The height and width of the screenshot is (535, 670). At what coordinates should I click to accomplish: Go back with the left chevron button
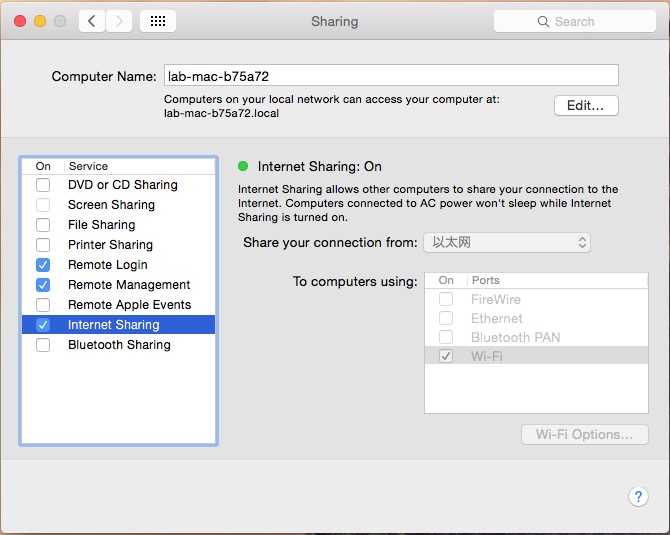coord(92,21)
